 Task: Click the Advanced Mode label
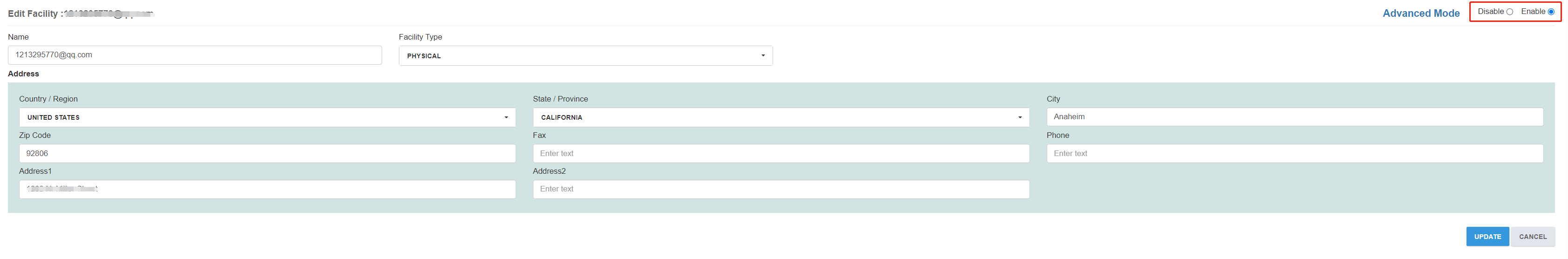tap(1420, 14)
